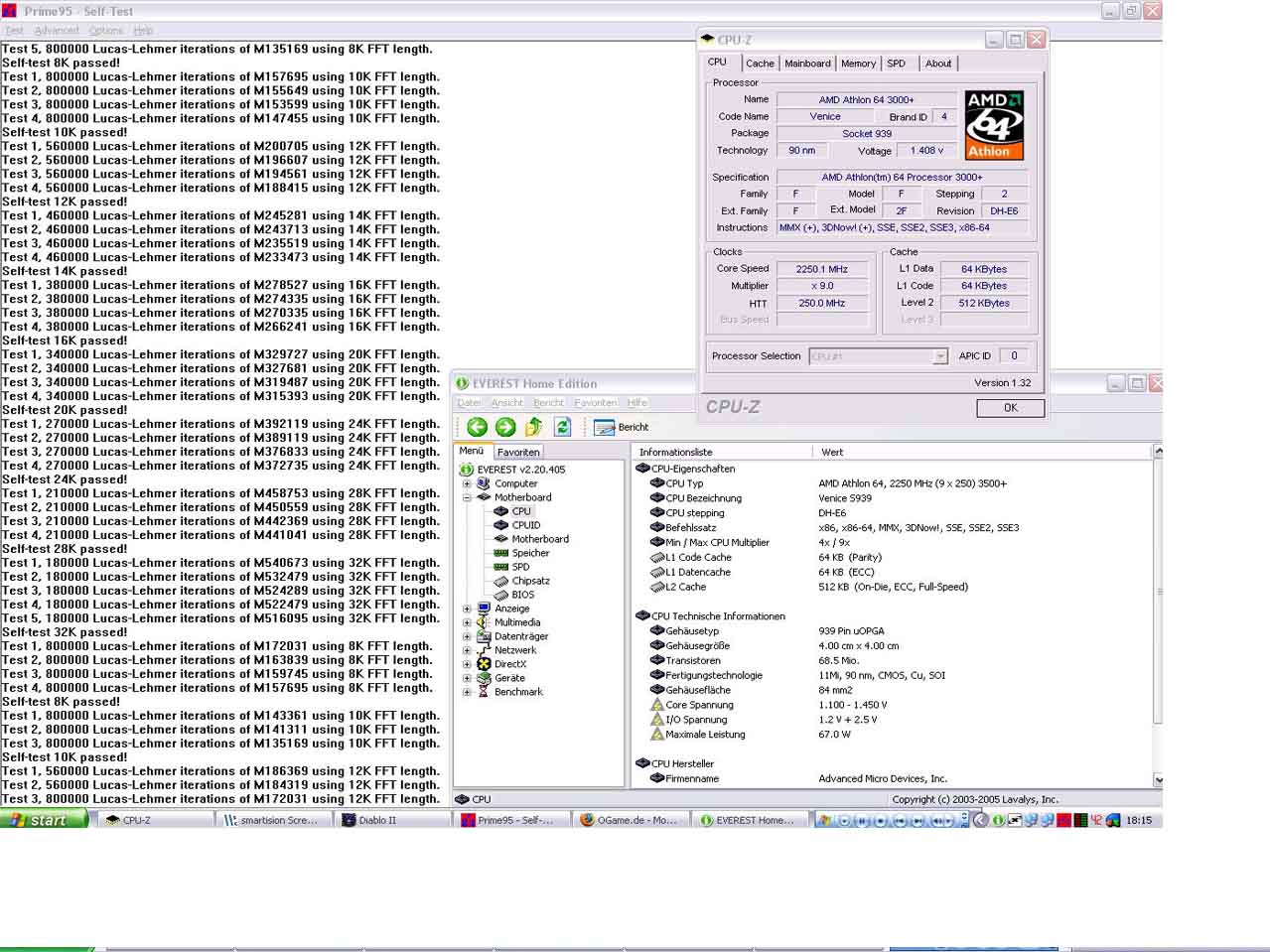Click the Anzeige monitor icon
This screenshot has height=952, width=1270.
(x=484, y=609)
